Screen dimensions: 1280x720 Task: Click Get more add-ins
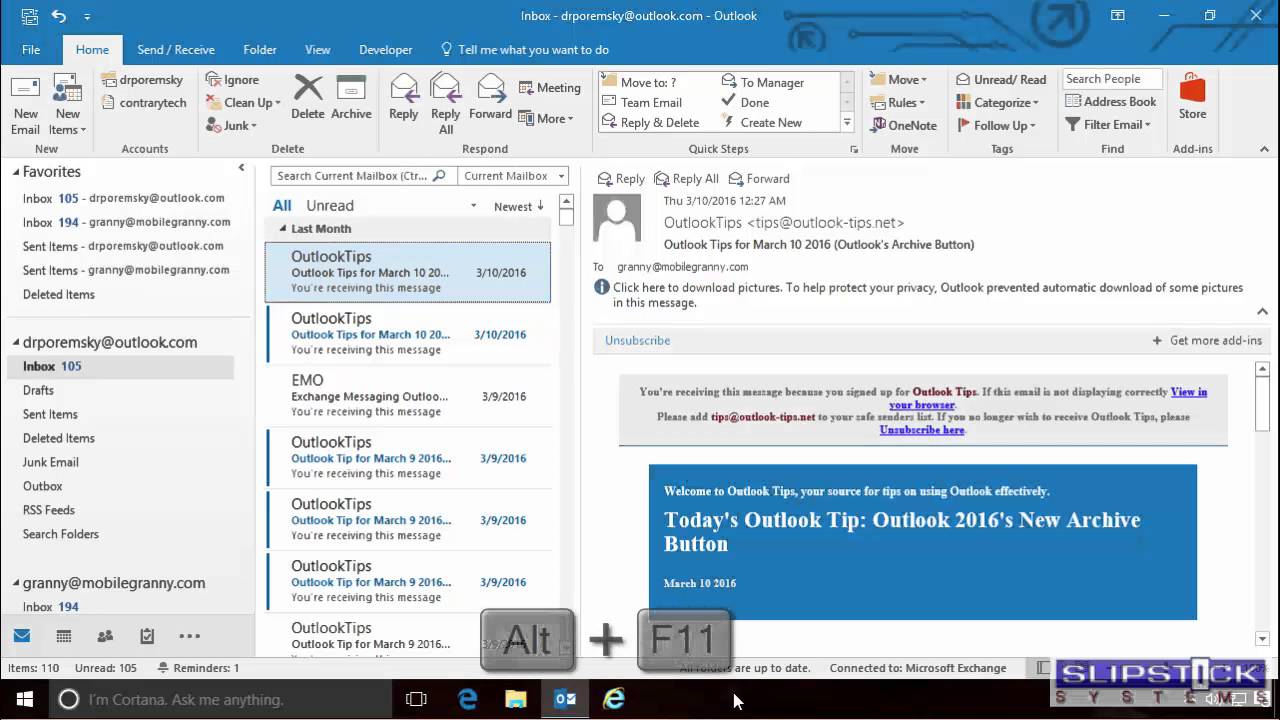(1207, 340)
